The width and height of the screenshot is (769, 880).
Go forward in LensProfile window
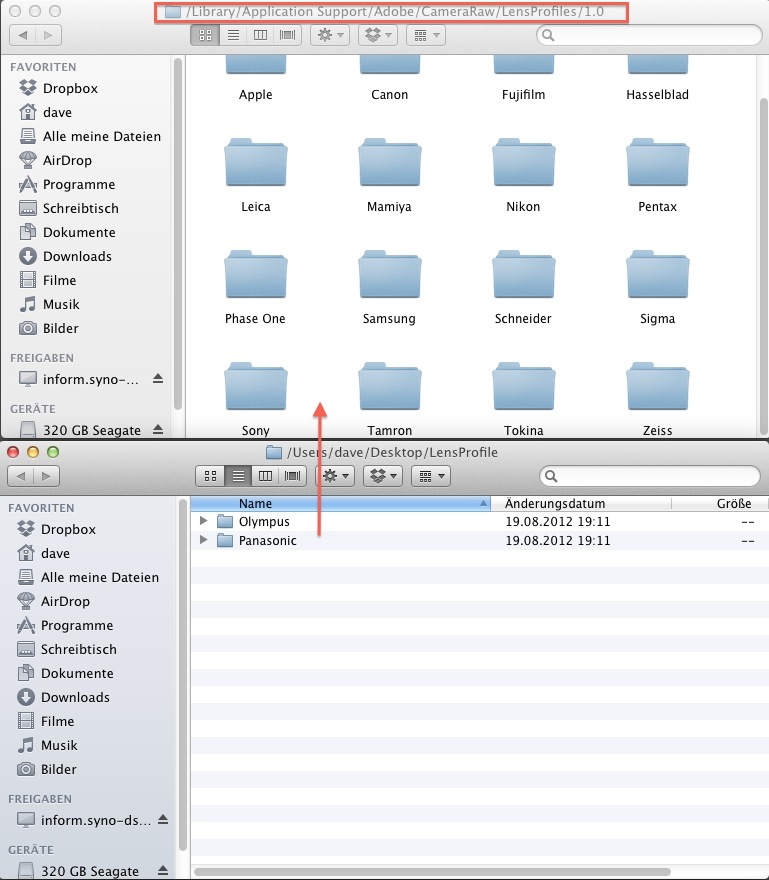coord(46,476)
